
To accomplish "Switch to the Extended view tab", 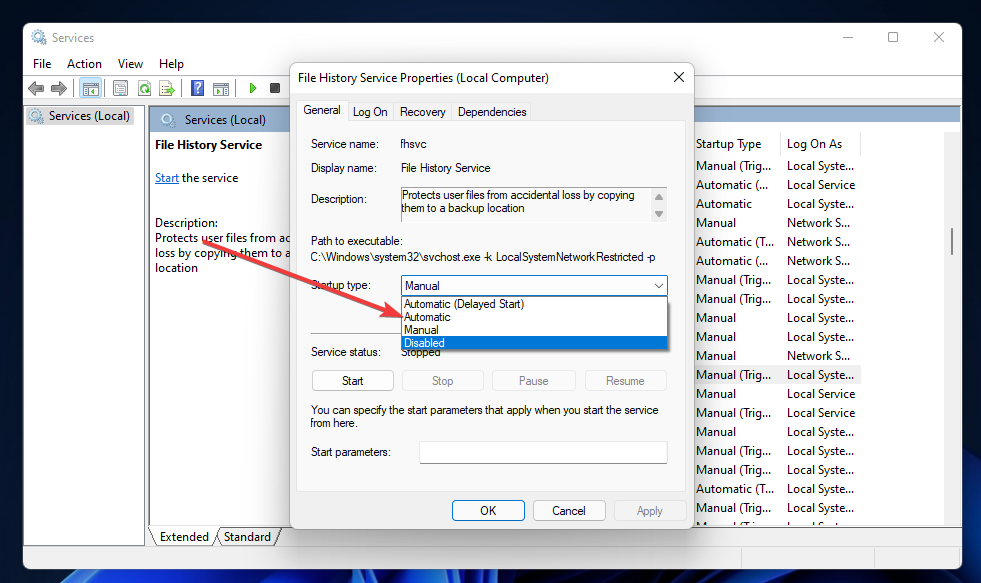I will pos(184,537).
